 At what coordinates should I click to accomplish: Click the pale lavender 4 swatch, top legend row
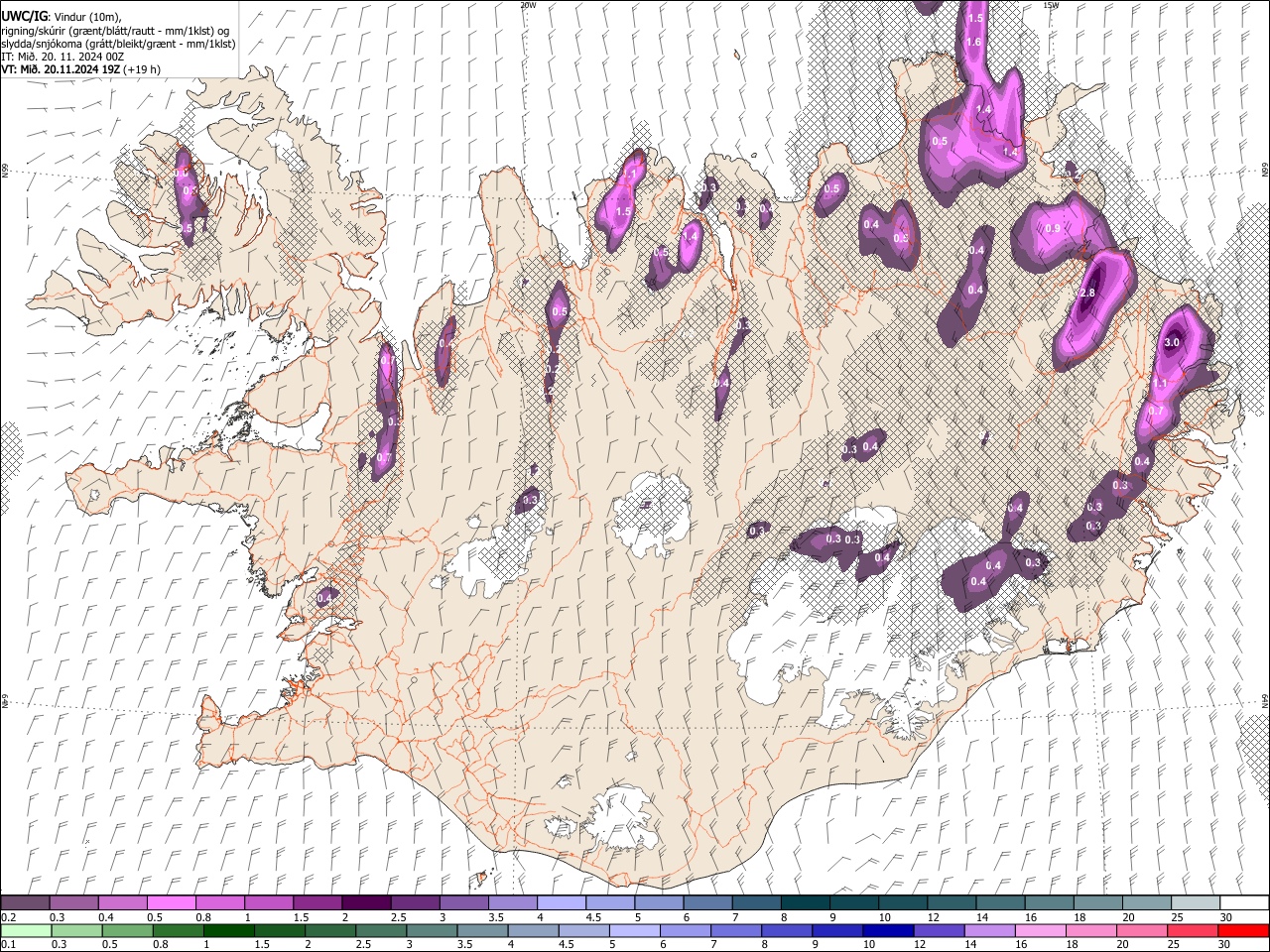click(x=561, y=902)
